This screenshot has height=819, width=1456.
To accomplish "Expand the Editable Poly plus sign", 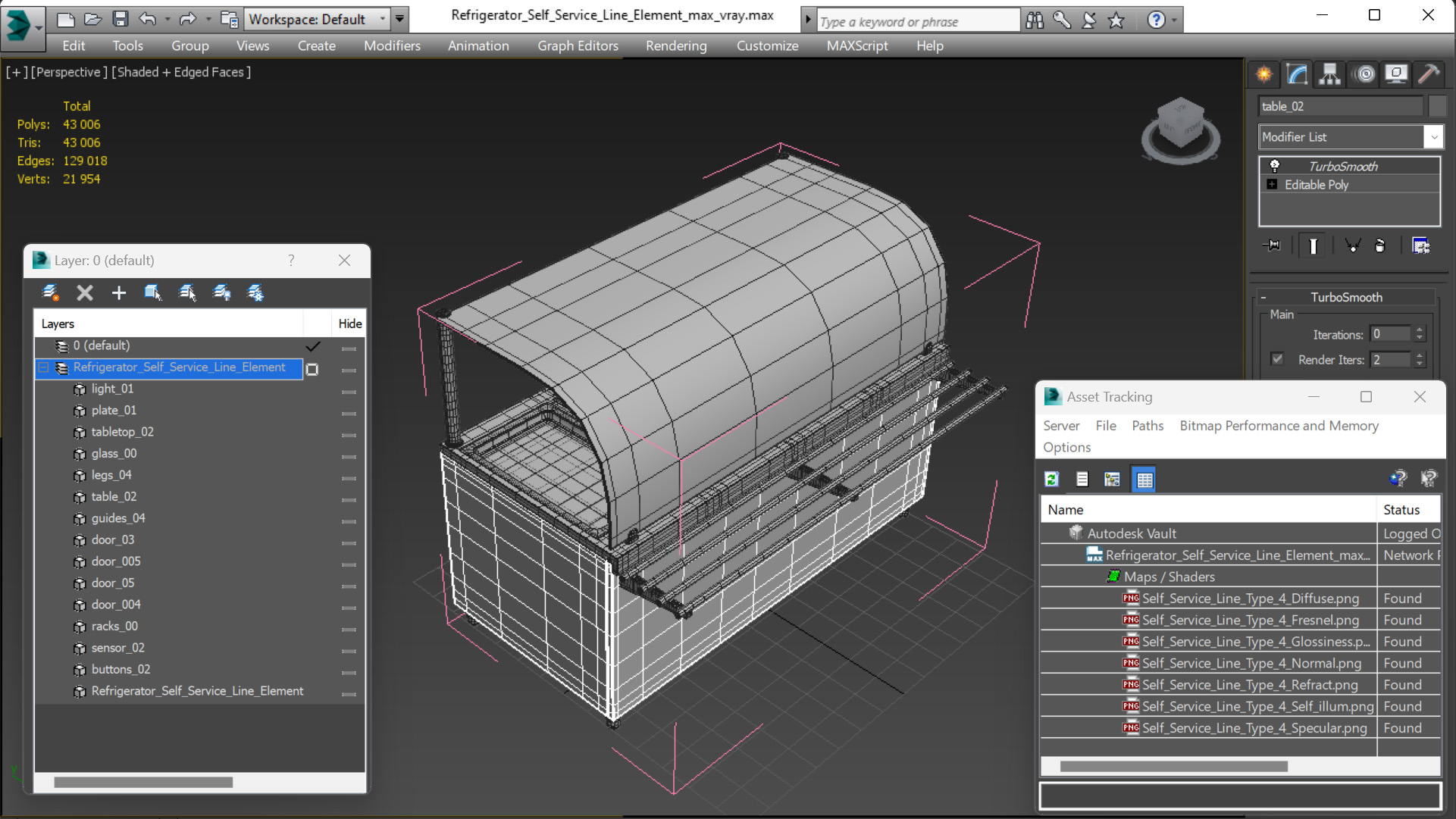I will pyautogui.click(x=1272, y=184).
